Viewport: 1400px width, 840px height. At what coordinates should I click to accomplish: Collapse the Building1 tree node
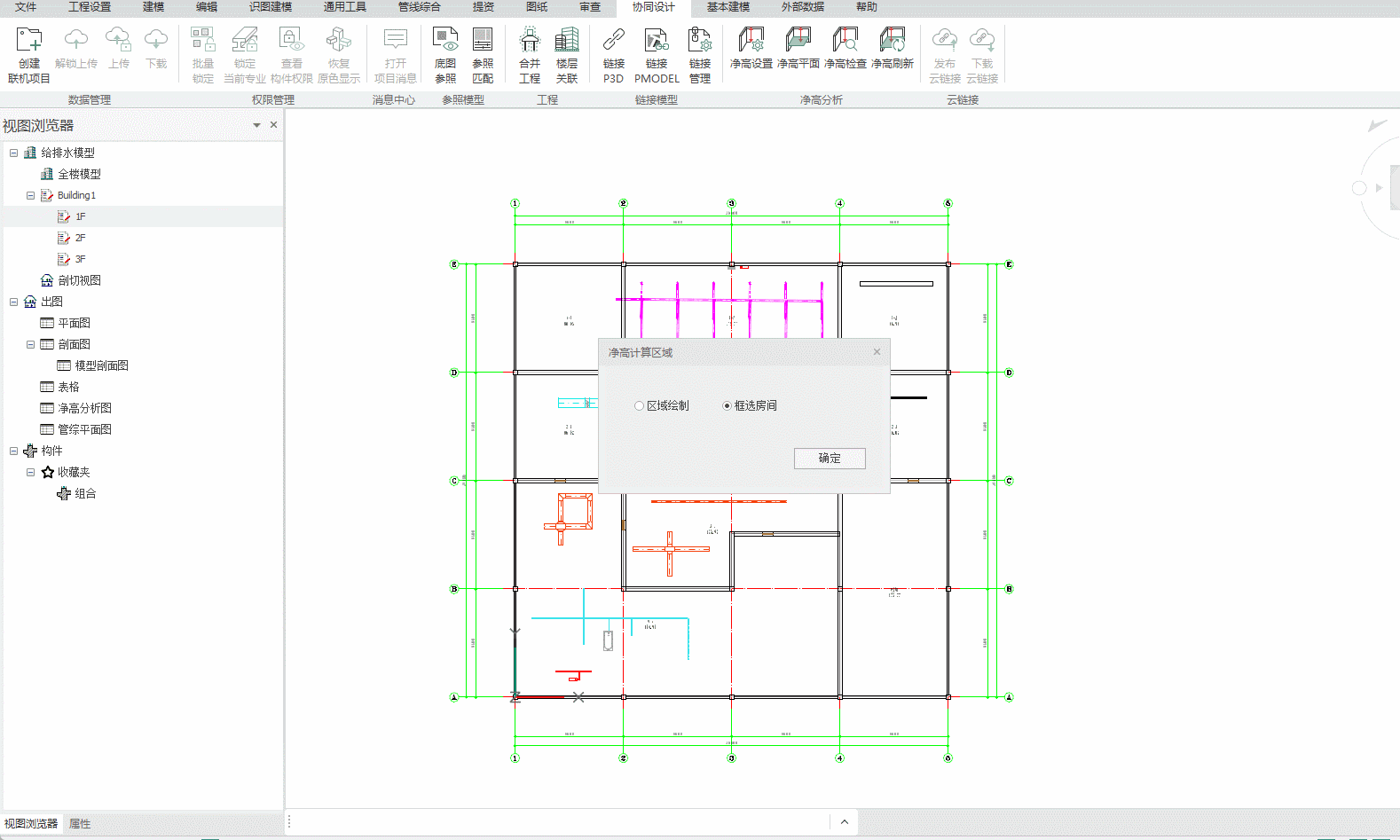30,195
